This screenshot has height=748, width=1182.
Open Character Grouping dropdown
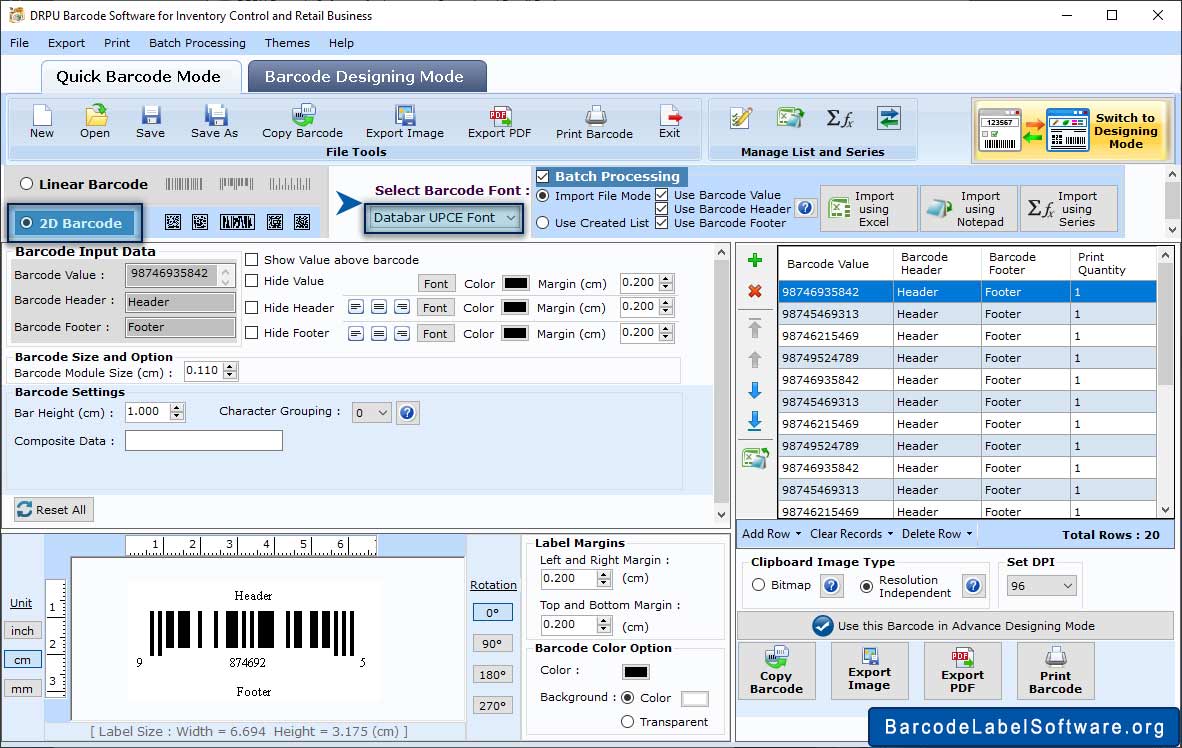click(x=371, y=412)
